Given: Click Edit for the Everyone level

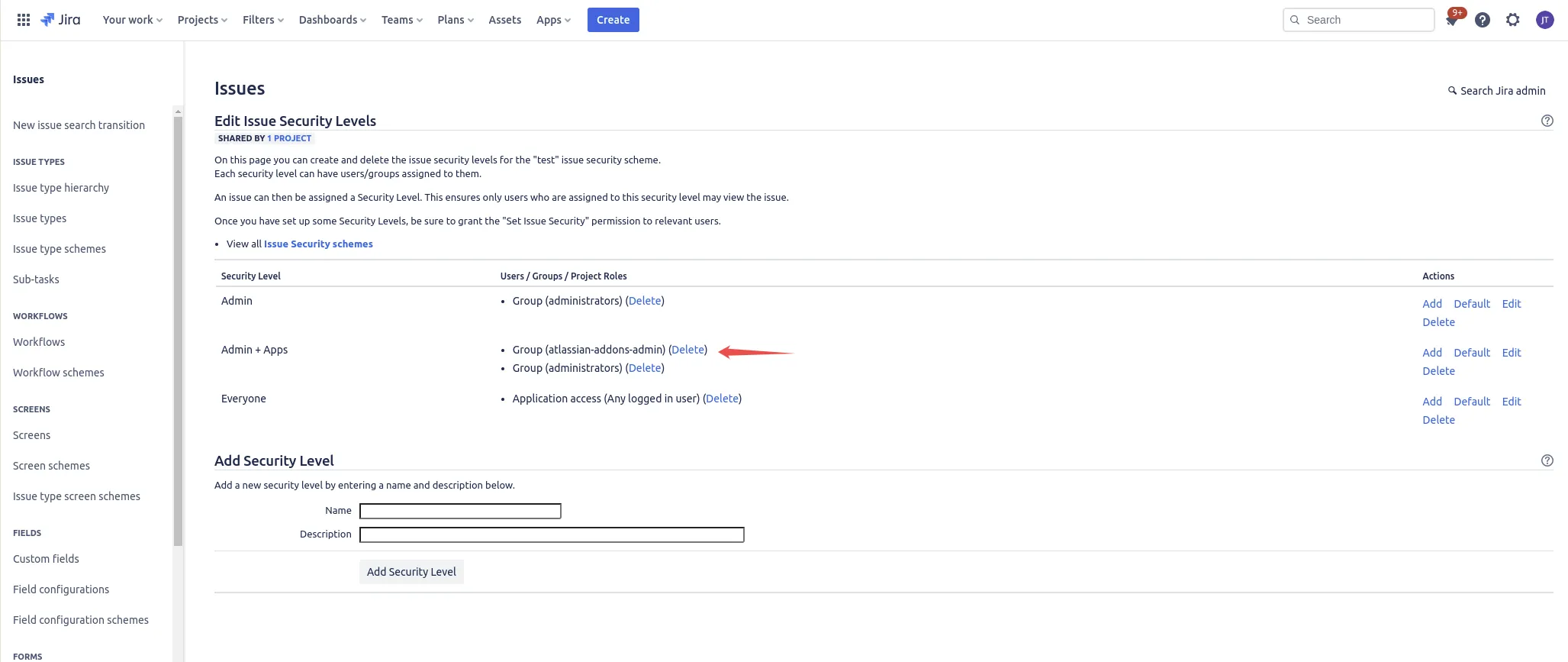Looking at the screenshot, I should point(1512,402).
